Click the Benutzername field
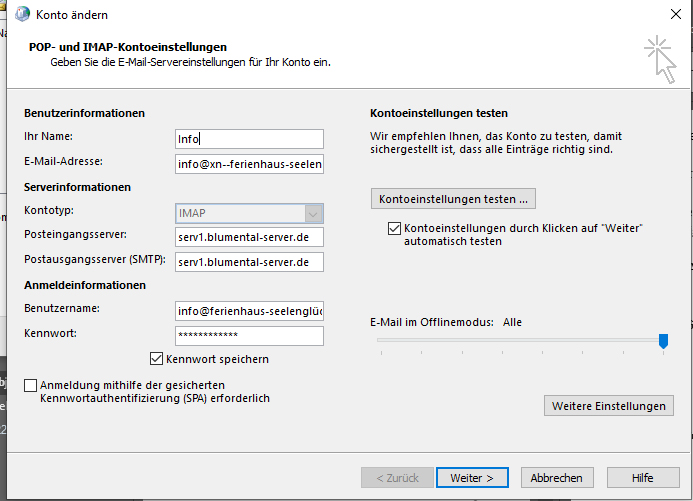 pyautogui.click(x=249, y=311)
